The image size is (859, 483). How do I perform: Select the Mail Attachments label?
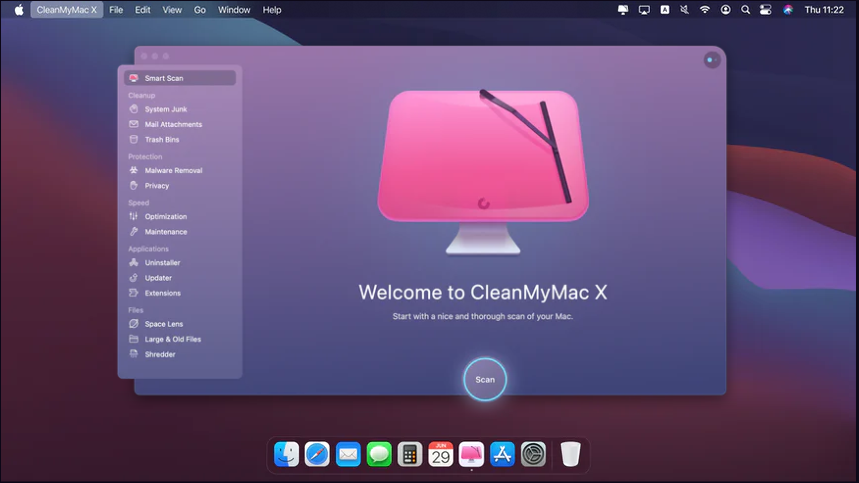(173, 124)
